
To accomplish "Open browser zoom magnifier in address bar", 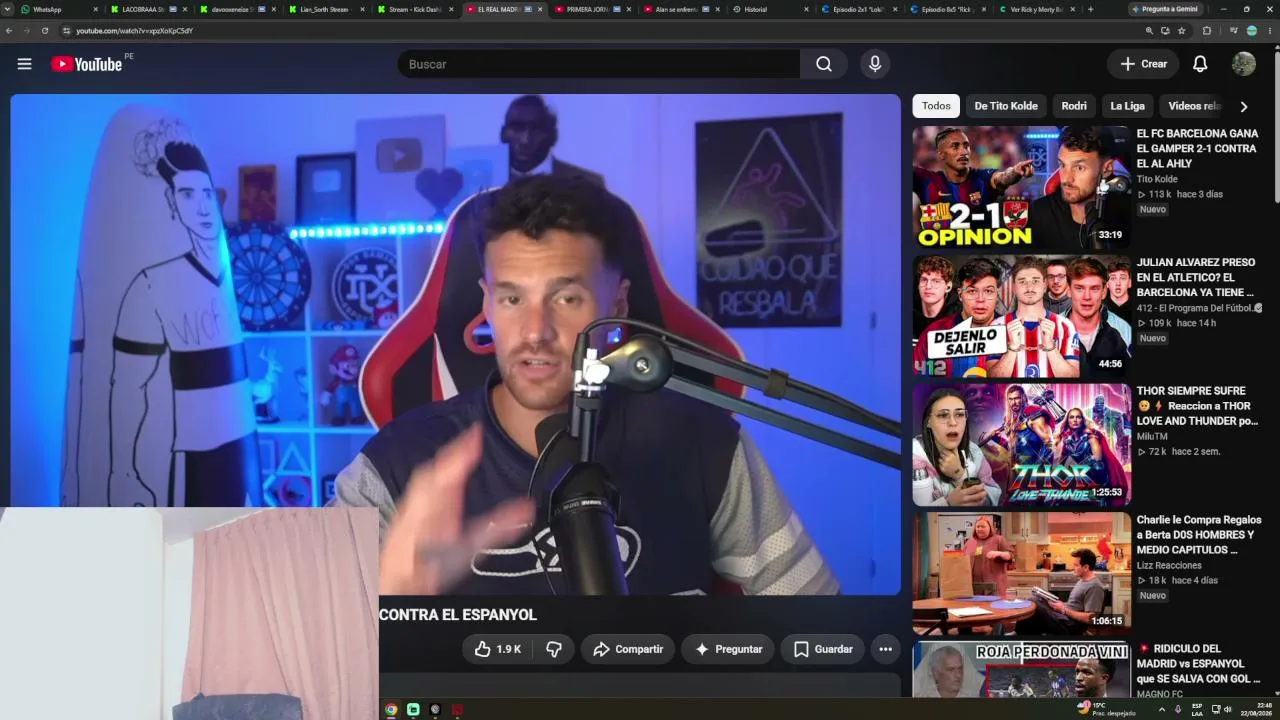I will (x=1149, y=31).
